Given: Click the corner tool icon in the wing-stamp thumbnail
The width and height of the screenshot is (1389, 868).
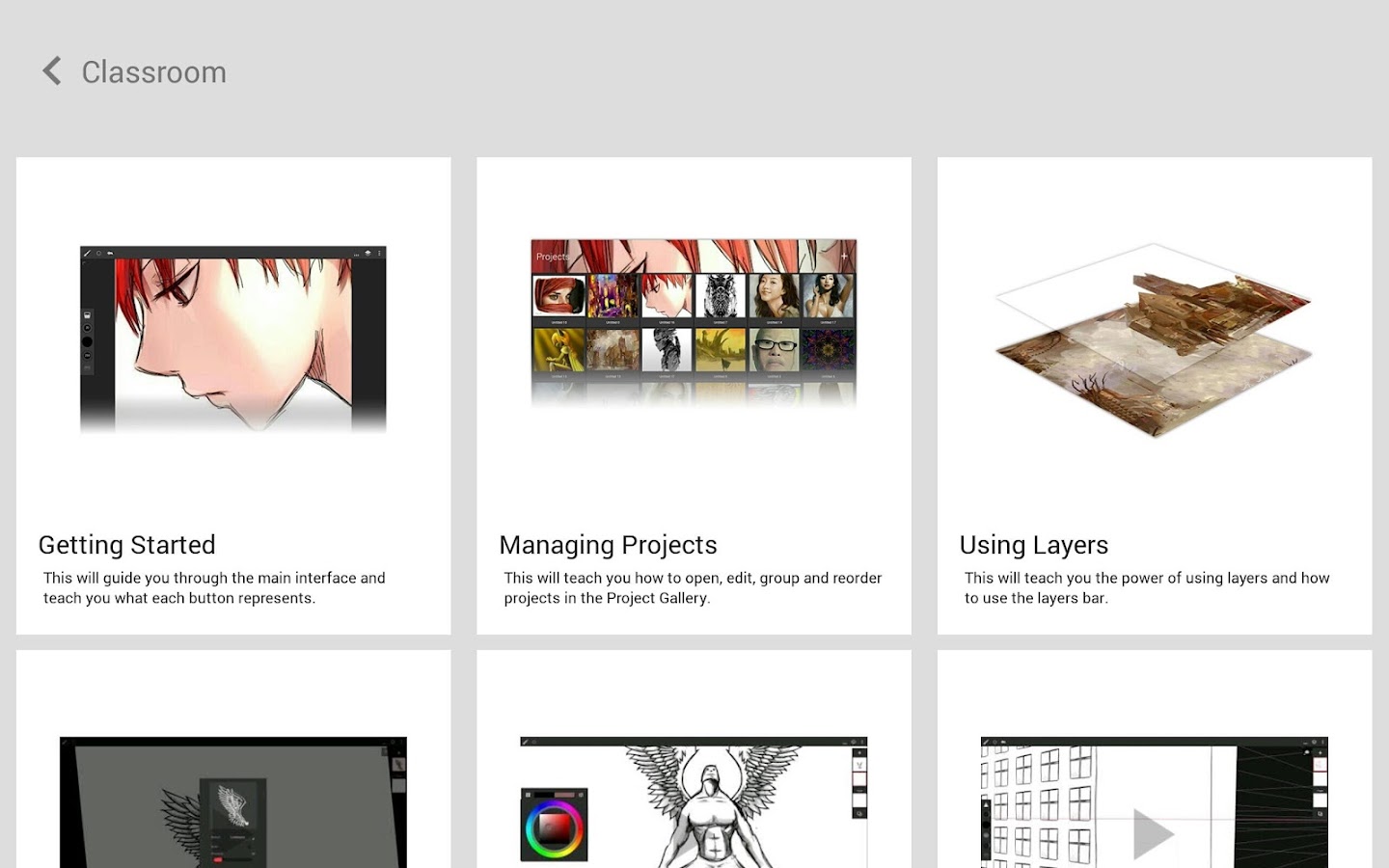Looking at the screenshot, I should (x=393, y=741).
